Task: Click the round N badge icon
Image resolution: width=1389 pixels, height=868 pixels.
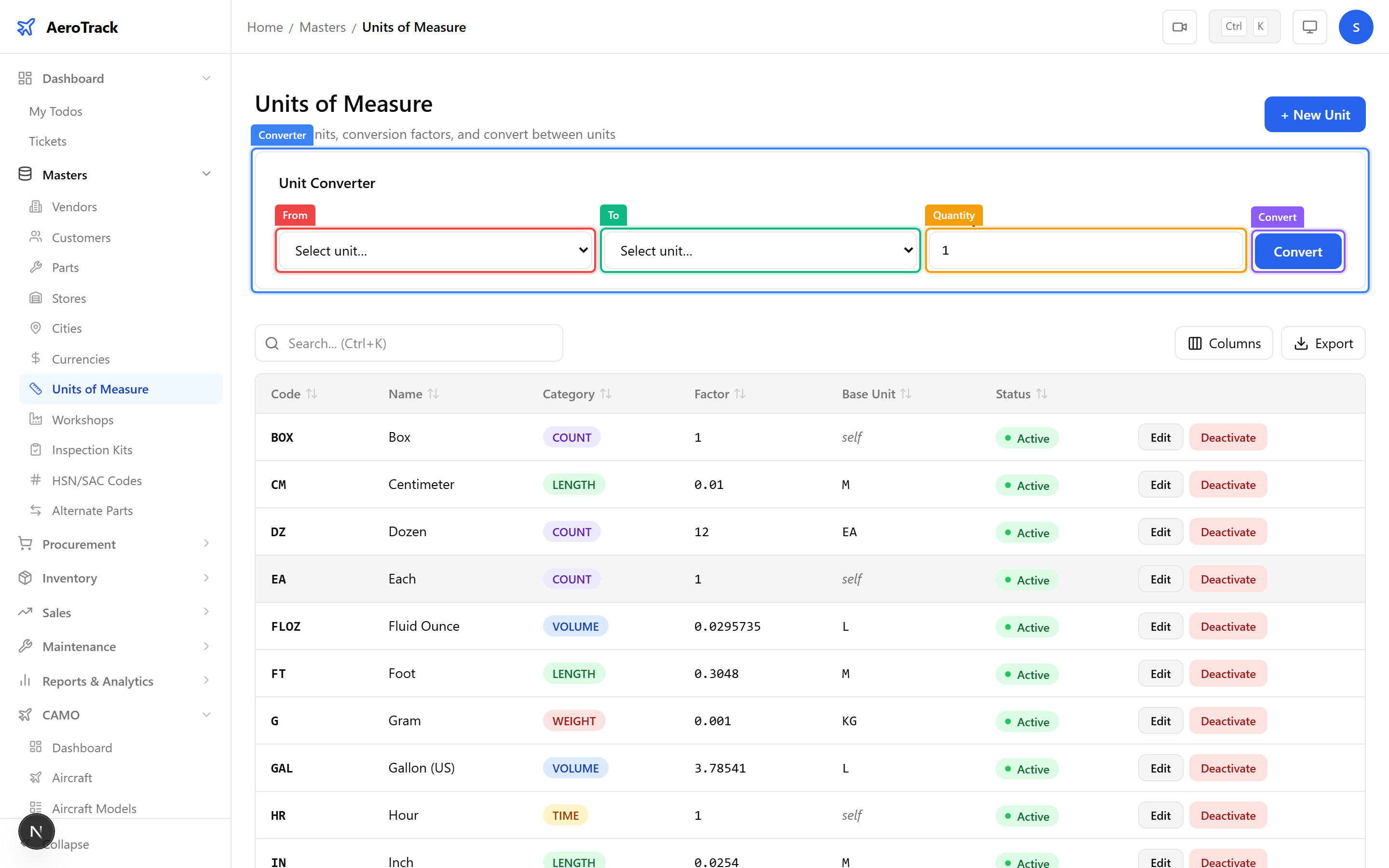Action: (x=36, y=831)
